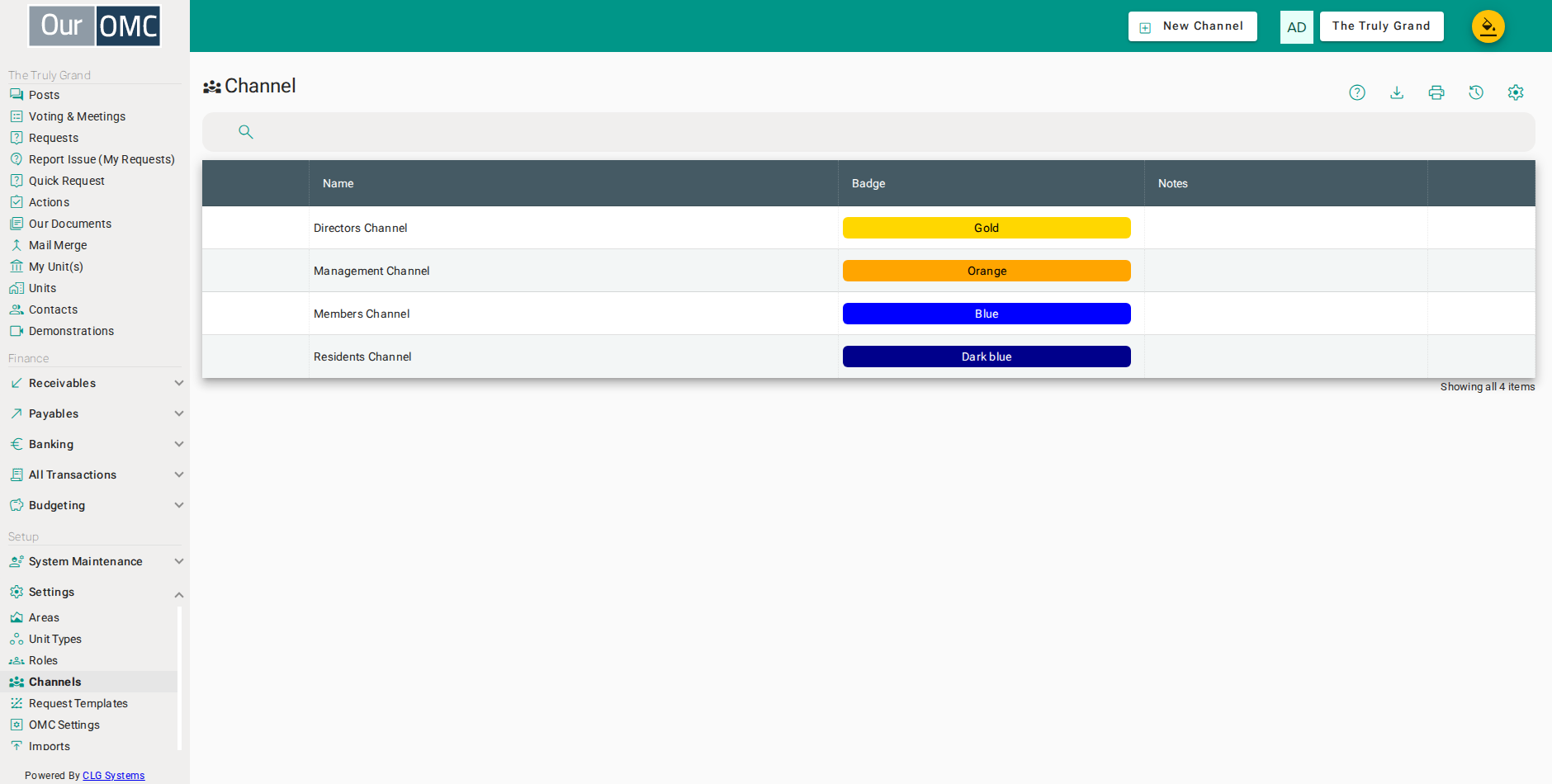Click the Posts sidebar icon
The image size is (1552, 784).
coord(17,95)
